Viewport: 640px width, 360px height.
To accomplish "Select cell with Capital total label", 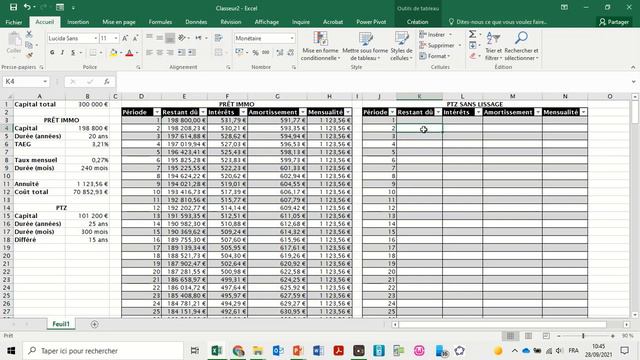I will (39, 104).
